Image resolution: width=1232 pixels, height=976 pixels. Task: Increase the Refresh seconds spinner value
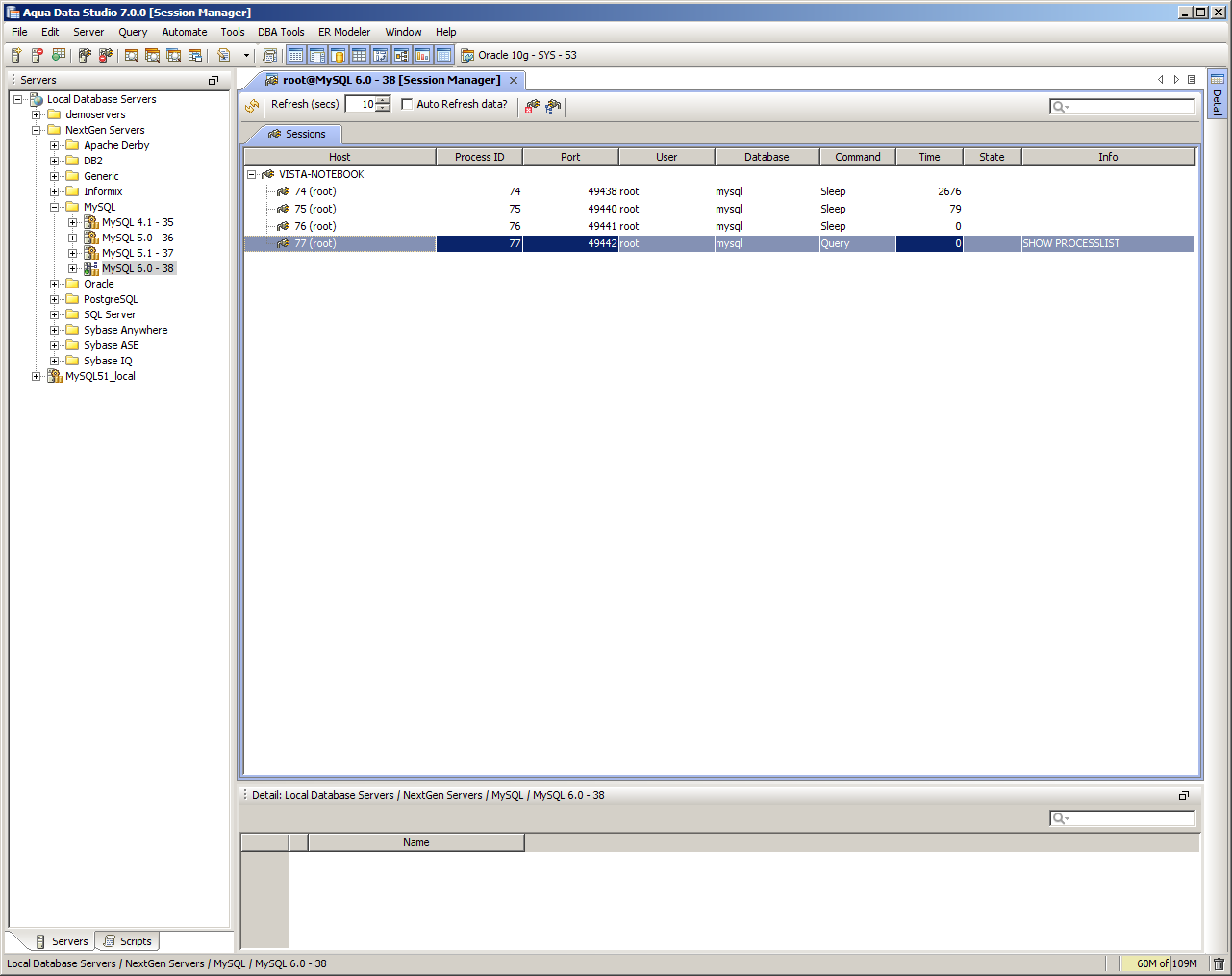pos(383,100)
